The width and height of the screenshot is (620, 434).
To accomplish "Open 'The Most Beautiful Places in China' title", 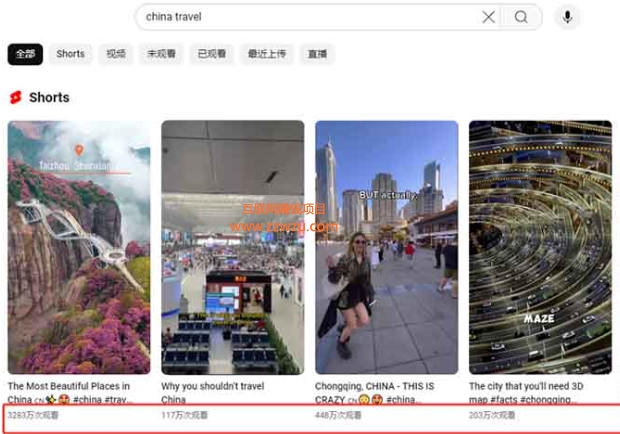I will (x=69, y=392).
